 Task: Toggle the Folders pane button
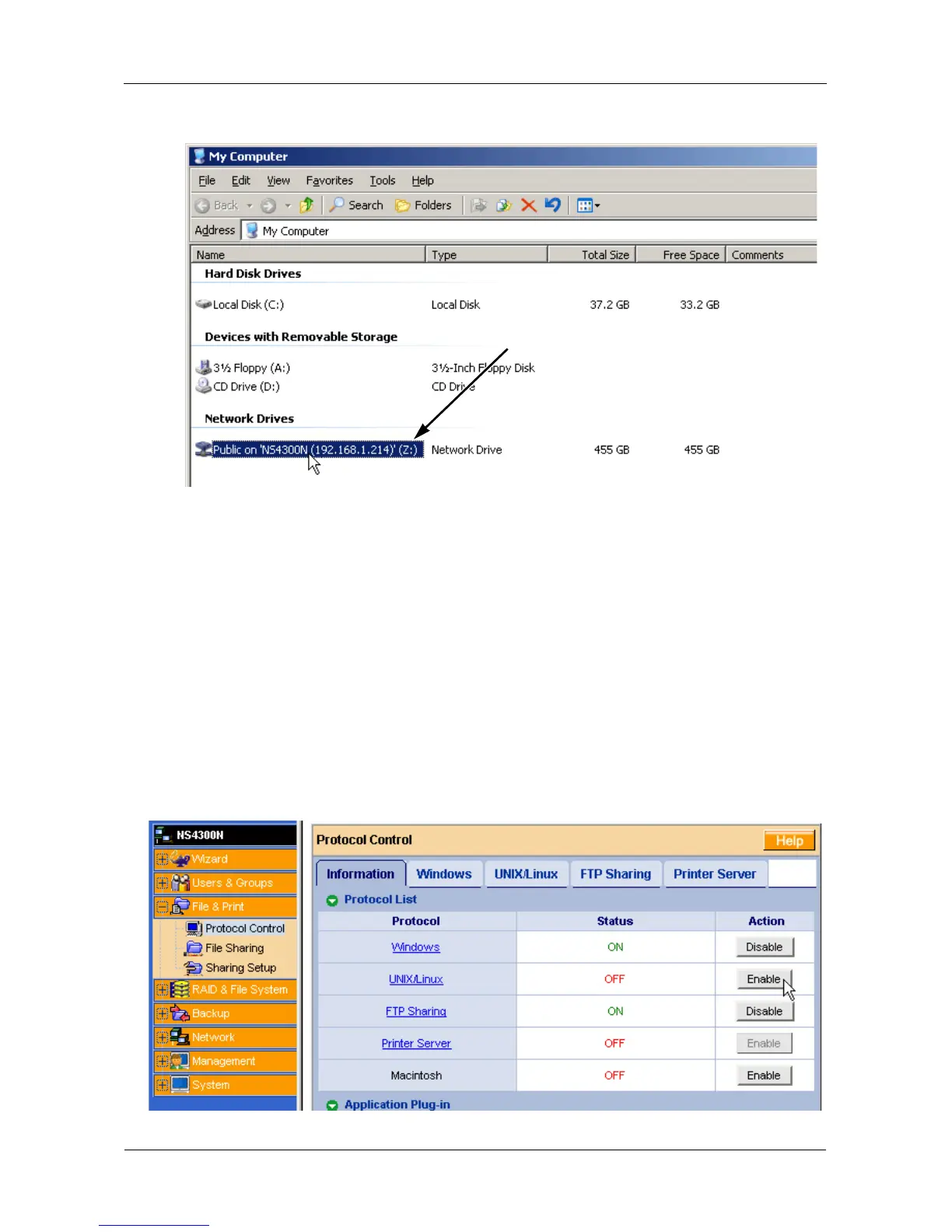(x=423, y=205)
